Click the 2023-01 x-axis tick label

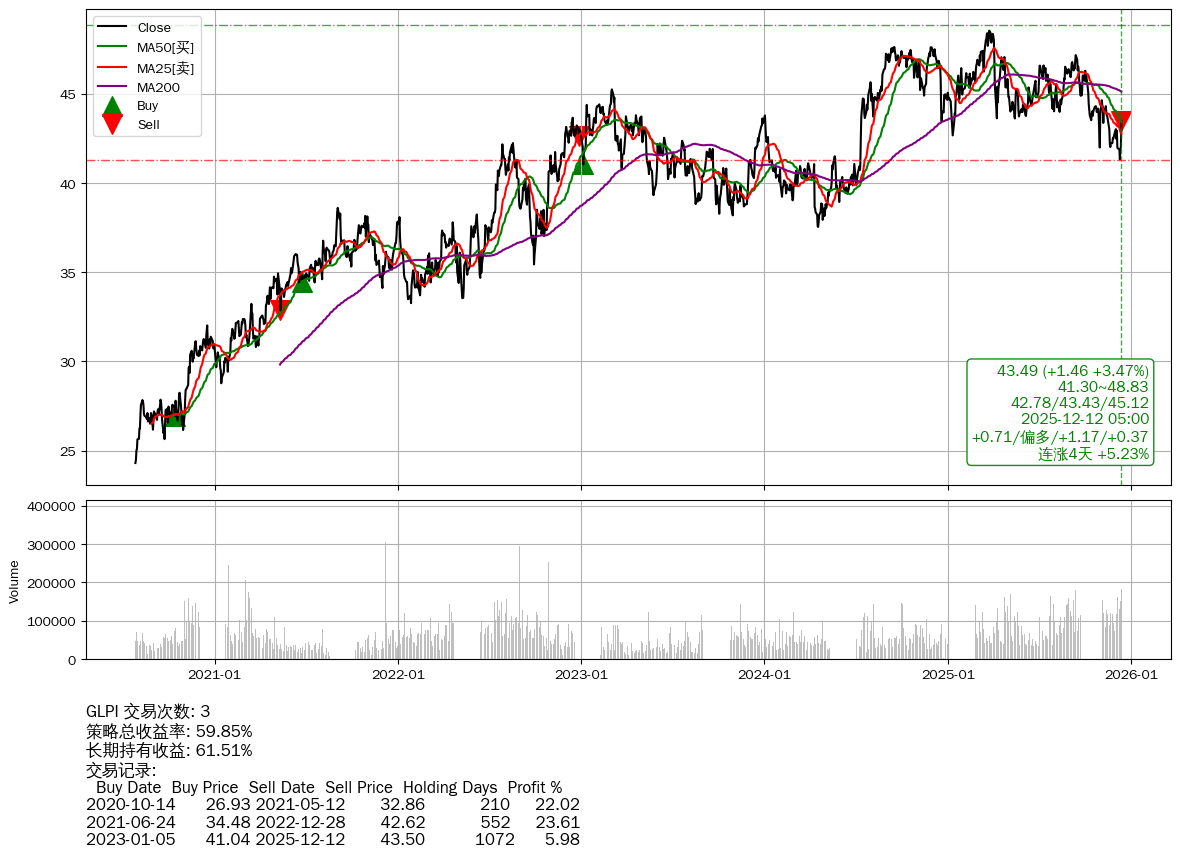pos(582,675)
